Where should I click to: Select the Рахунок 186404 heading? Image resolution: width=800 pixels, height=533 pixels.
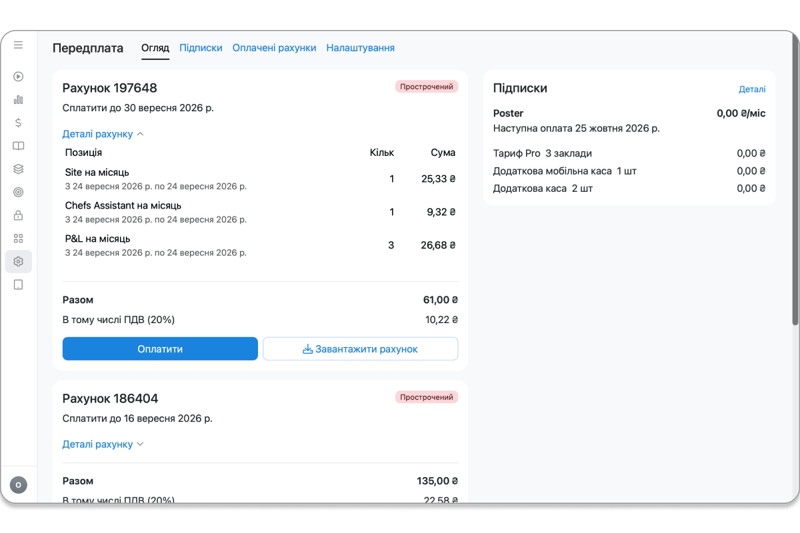[110, 398]
